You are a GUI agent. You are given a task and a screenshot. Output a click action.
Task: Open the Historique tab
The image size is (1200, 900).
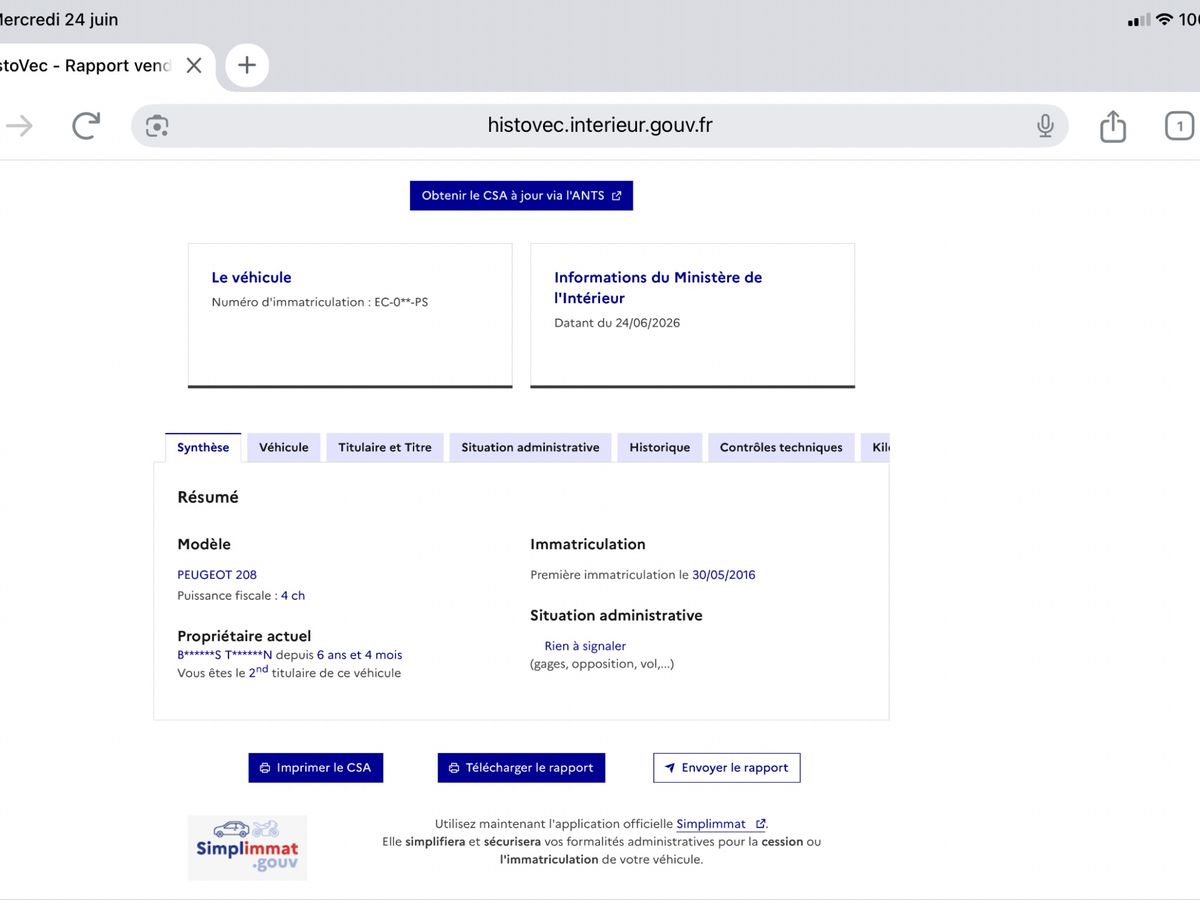click(x=660, y=448)
